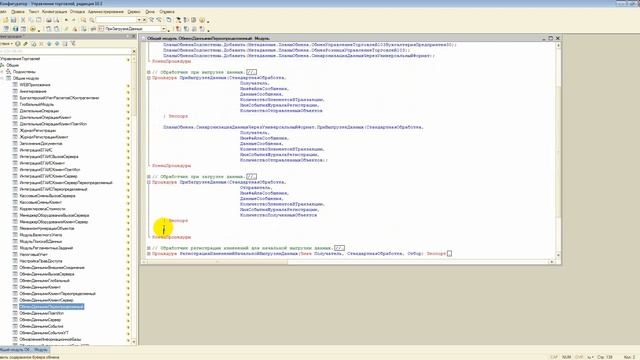Click the clear X beside the search field
The height and width of the screenshot is (360, 640).
click(x=144, y=20)
